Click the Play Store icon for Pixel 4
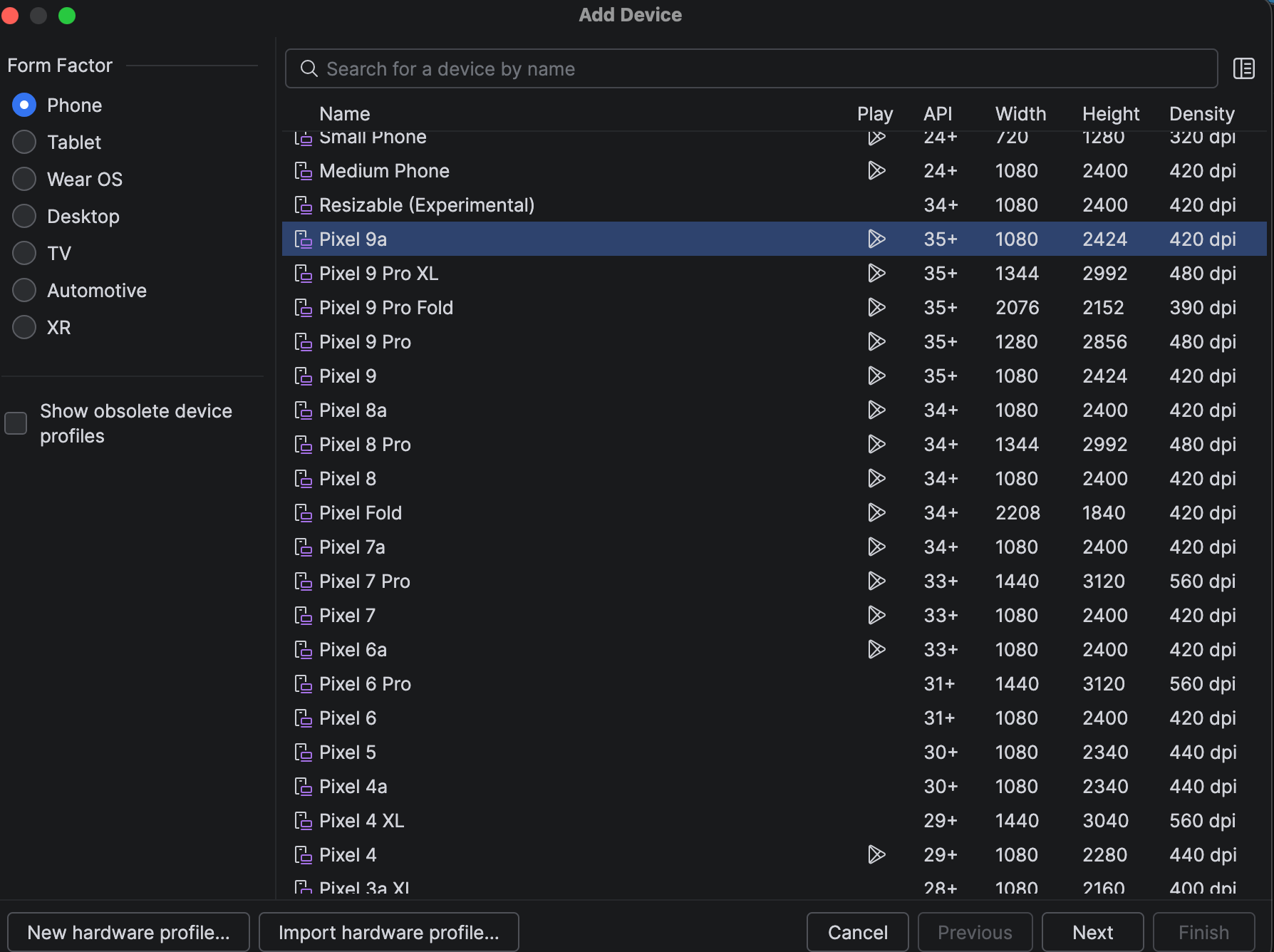 pos(876,855)
